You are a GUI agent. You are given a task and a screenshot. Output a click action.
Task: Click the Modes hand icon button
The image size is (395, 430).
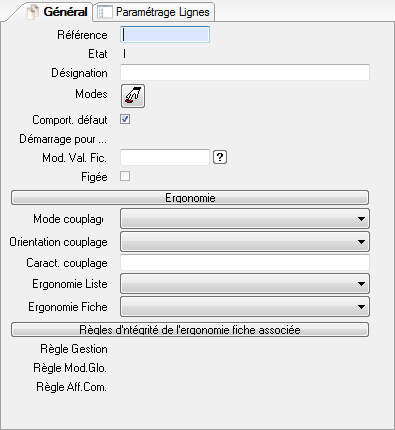[133, 96]
